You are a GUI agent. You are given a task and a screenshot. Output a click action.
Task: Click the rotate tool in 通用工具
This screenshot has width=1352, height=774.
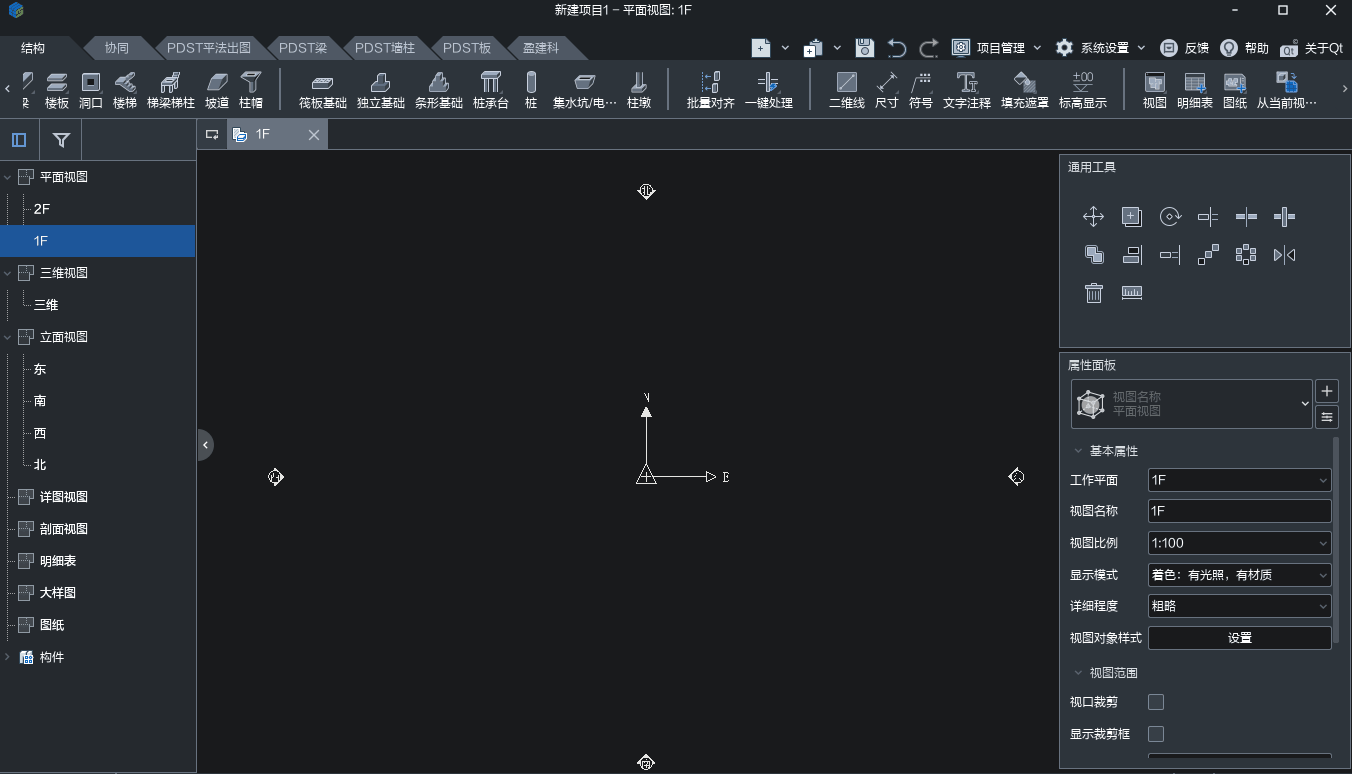(x=1170, y=216)
